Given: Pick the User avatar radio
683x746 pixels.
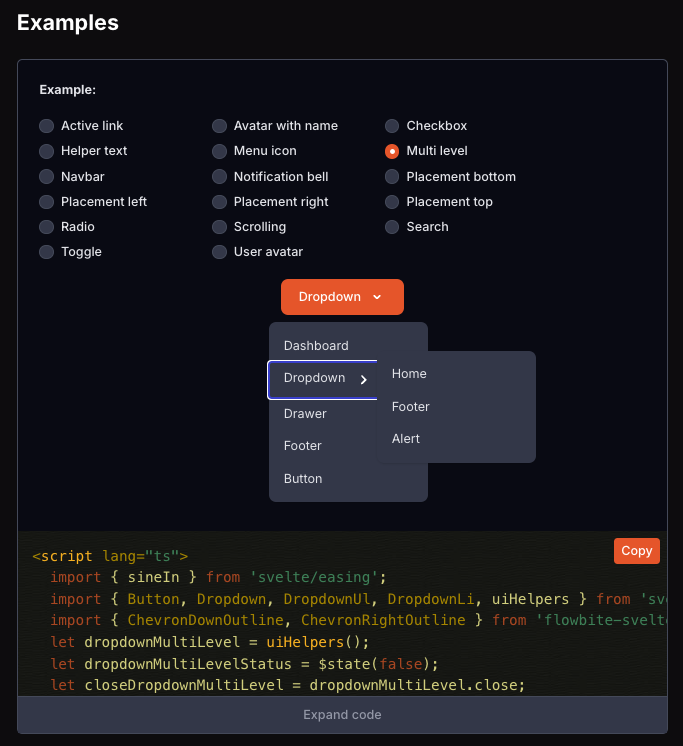Looking at the screenshot, I should click(x=219, y=252).
